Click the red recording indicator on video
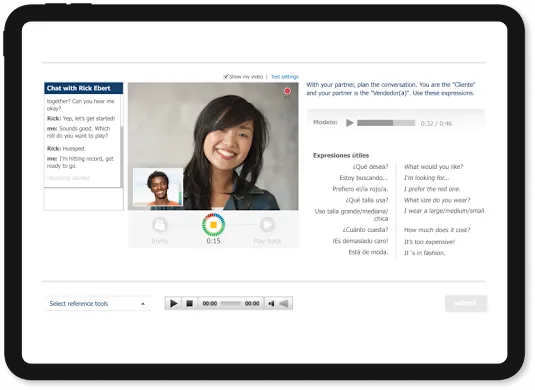This screenshot has height=390, width=535. (287, 91)
